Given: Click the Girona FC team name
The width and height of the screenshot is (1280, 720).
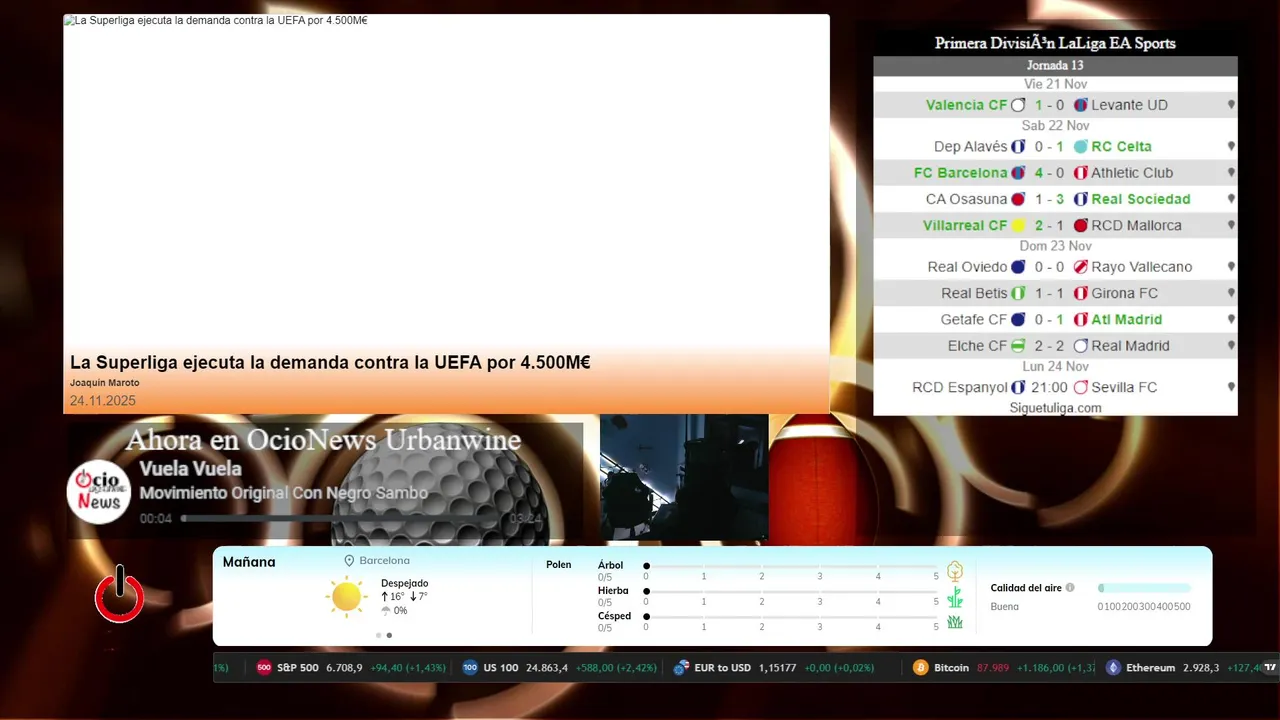Looking at the screenshot, I should 1124,293.
